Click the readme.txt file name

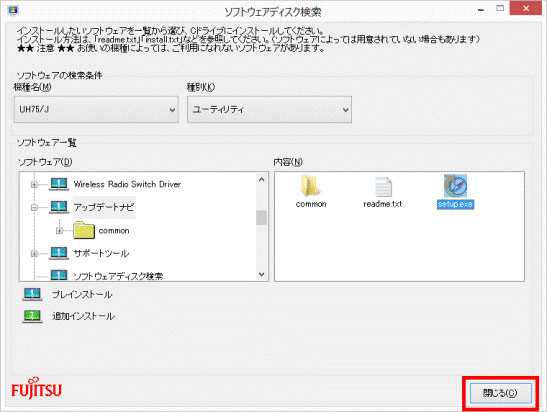pos(383,204)
